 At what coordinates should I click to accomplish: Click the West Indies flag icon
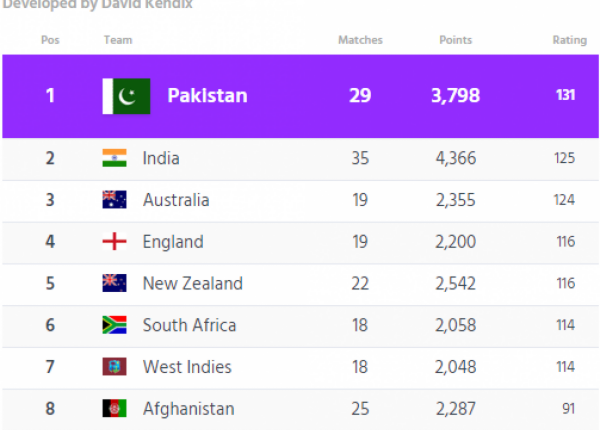pyautogui.click(x=114, y=367)
